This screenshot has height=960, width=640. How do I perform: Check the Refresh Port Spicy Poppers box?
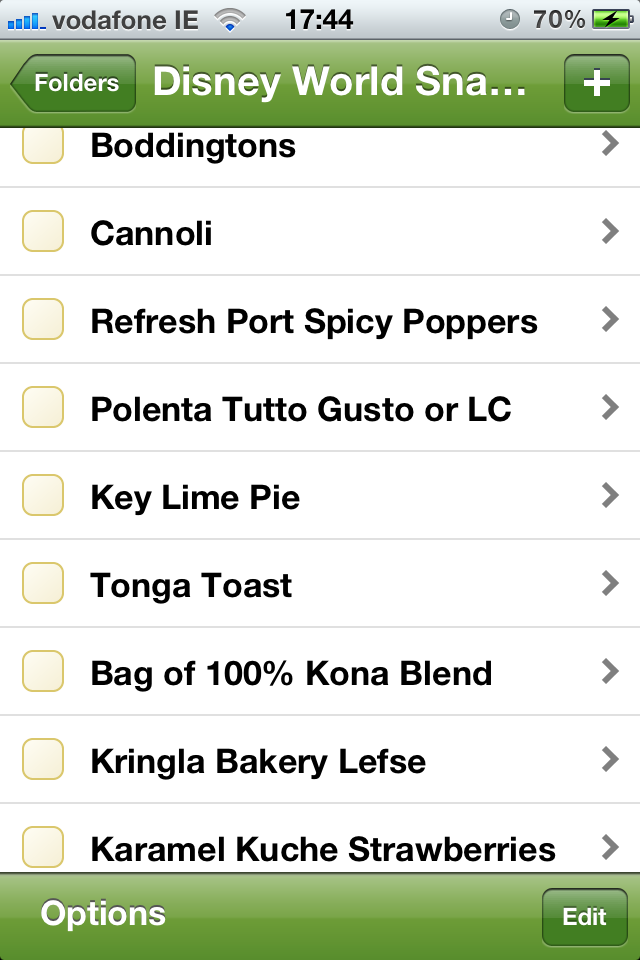pyautogui.click(x=43, y=320)
